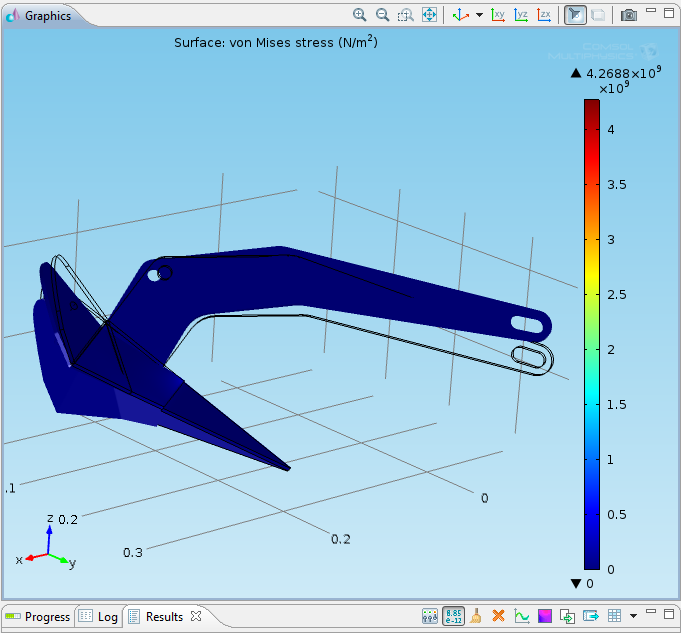Delete the table using orange X
Viewport: 681px width, 633px height.
pyautogui.click(x=498, y=616)
